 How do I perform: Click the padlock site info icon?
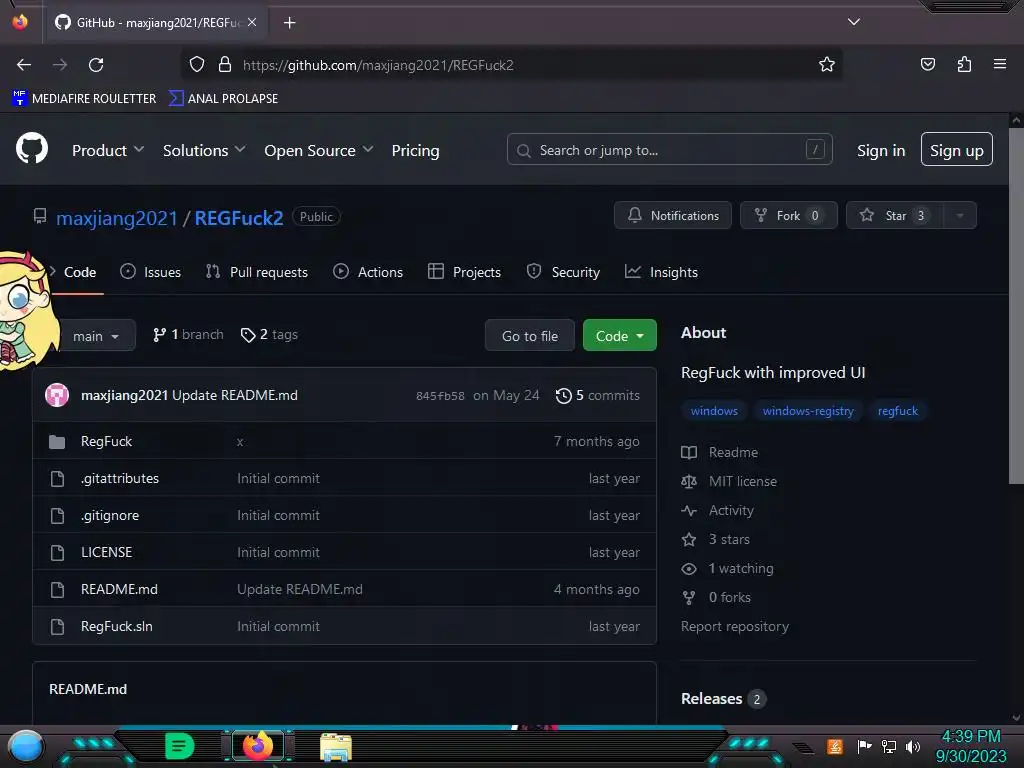(225, 64)
